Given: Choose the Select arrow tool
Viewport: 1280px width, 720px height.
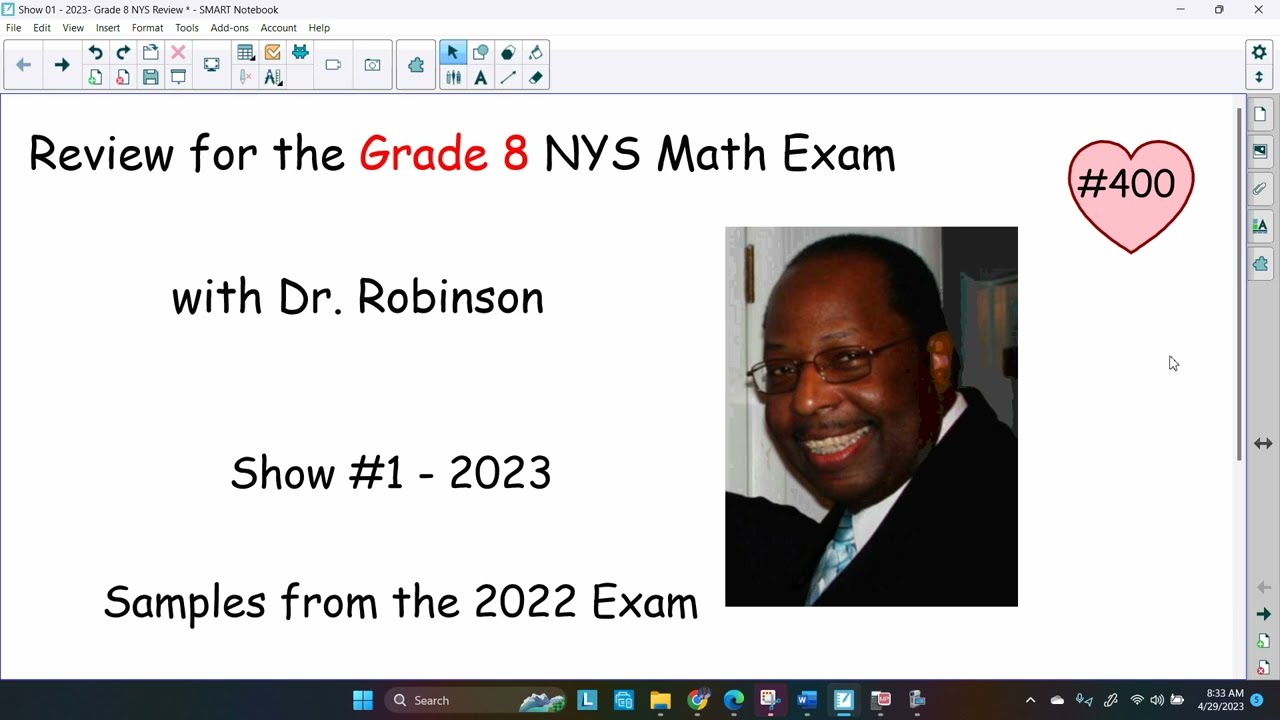Looking at the screenshot, I should pyautogui.click(x=453, y=53).
